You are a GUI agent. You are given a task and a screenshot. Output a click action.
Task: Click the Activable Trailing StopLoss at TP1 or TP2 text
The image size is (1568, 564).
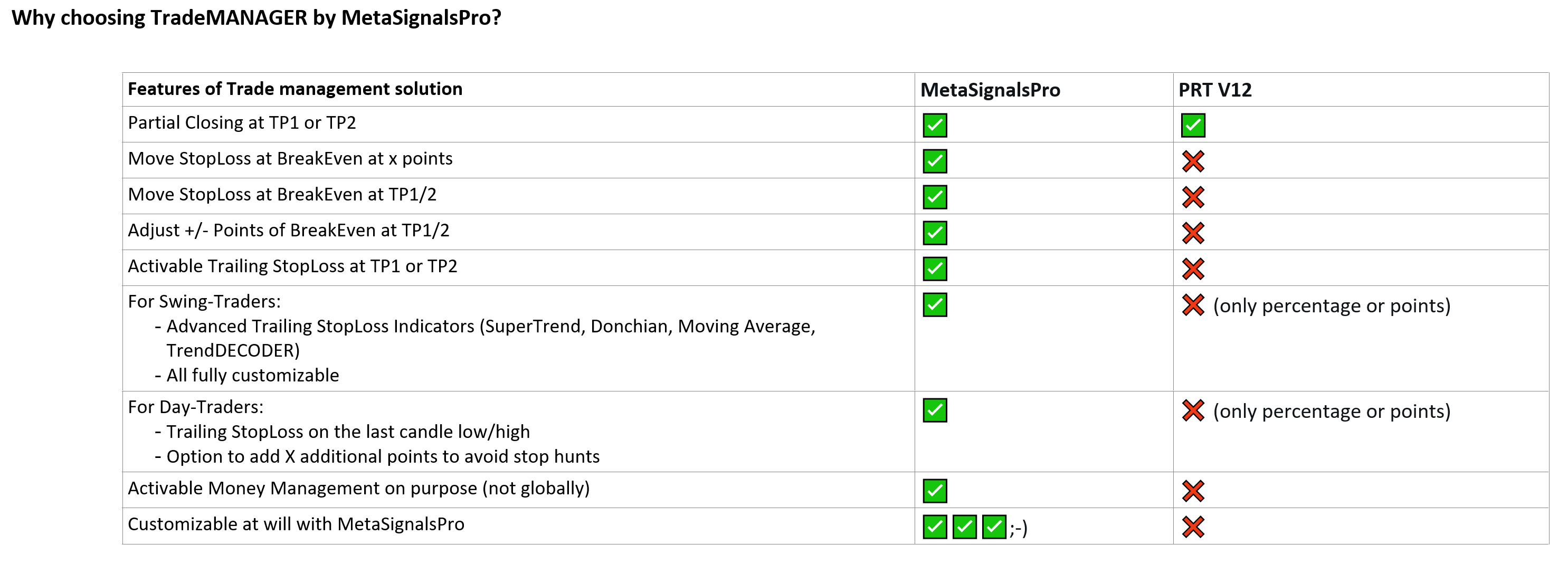coord(292,266)
